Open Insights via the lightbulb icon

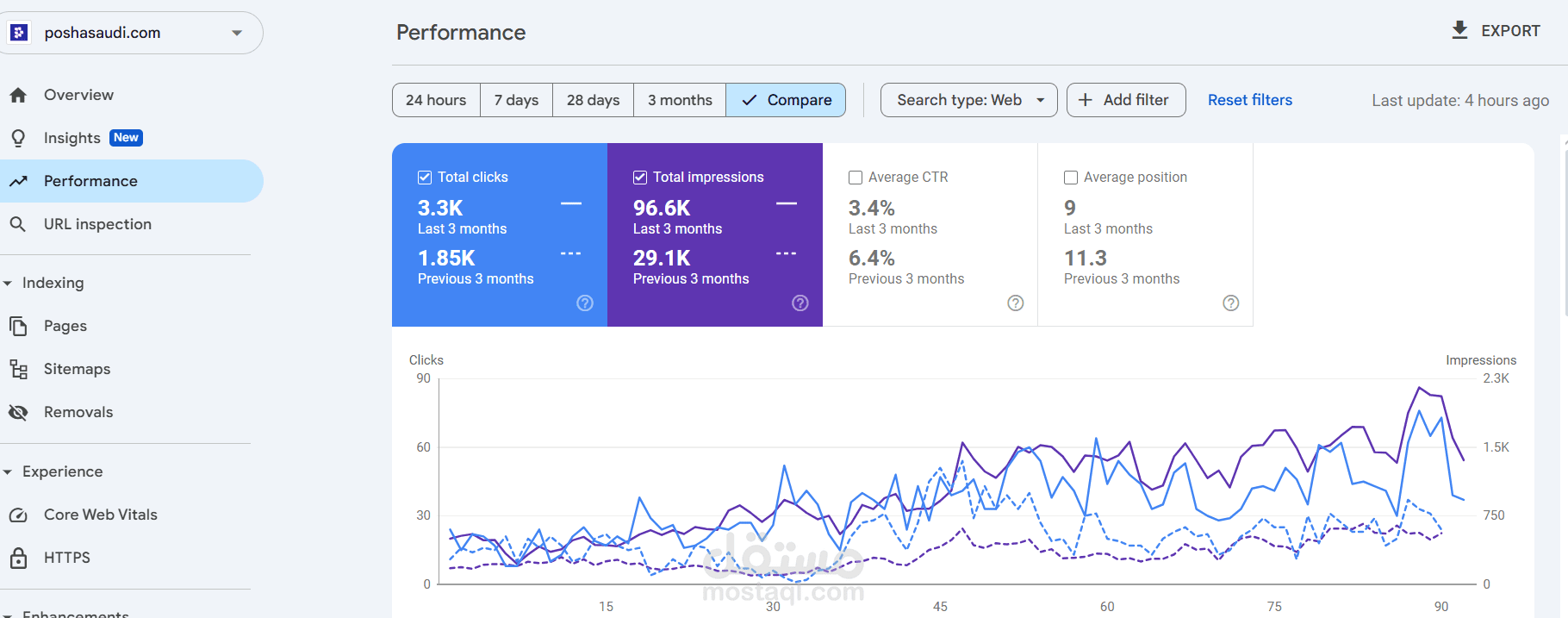coord(18,138)
